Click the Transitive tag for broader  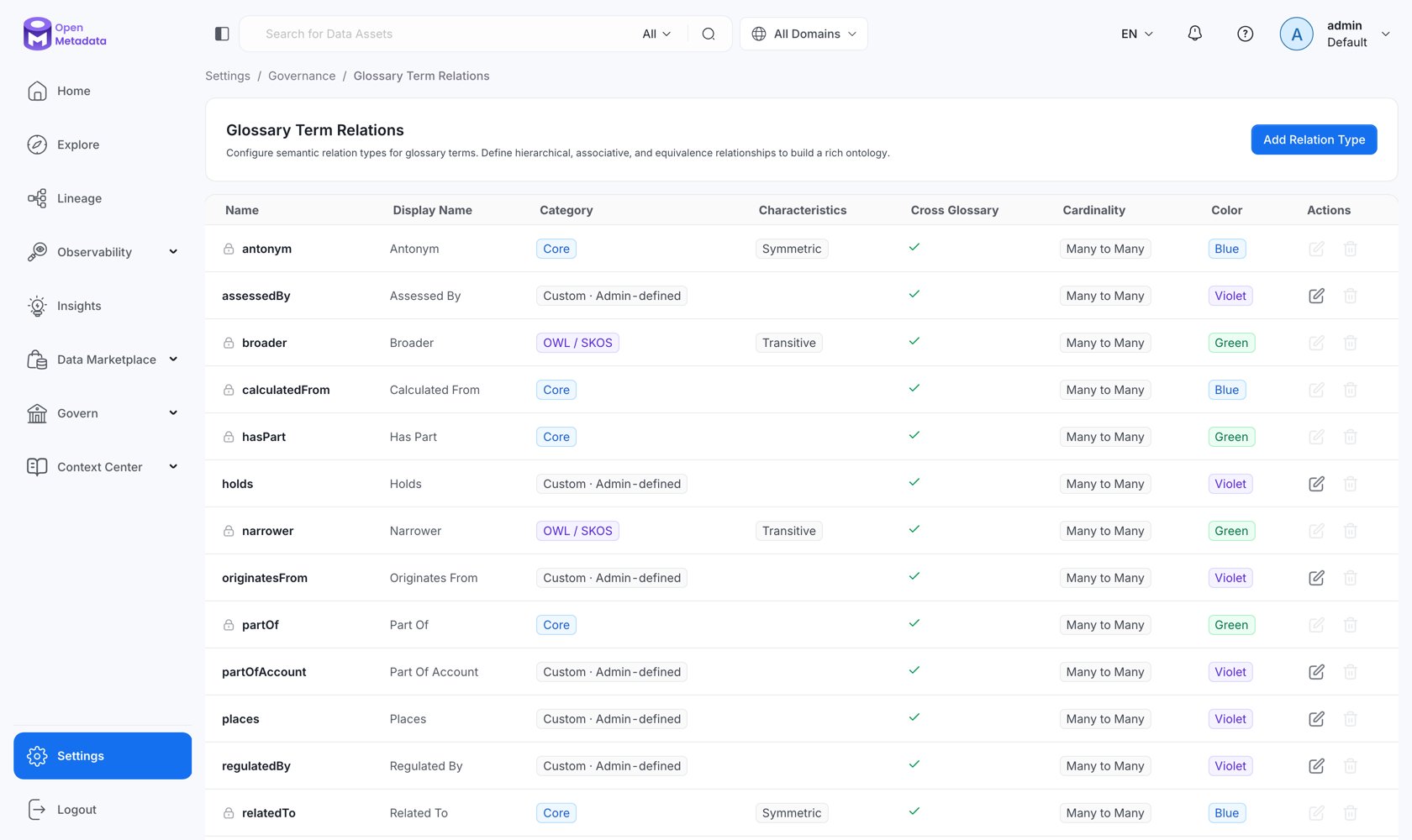pyautogui.click(x=789, y=343)
